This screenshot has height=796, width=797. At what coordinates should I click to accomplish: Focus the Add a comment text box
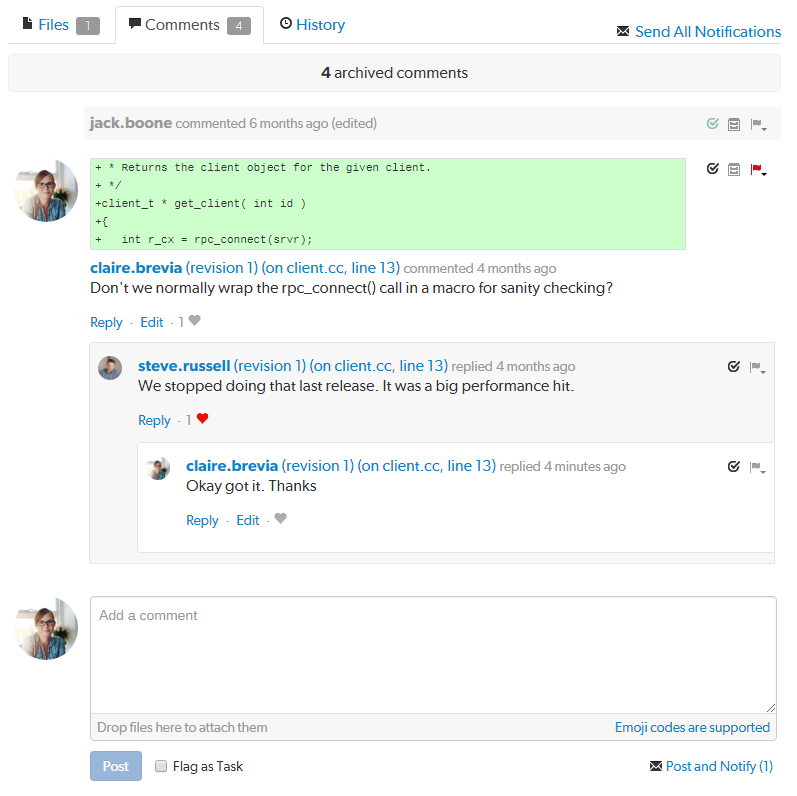[433, 655]
